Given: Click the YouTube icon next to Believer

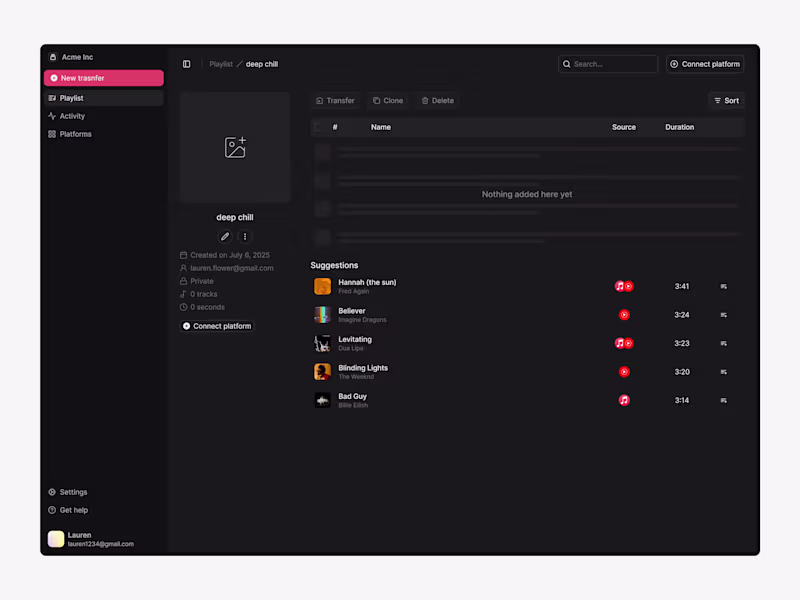Looking at the screenshot, I should (x=624, y=314).
